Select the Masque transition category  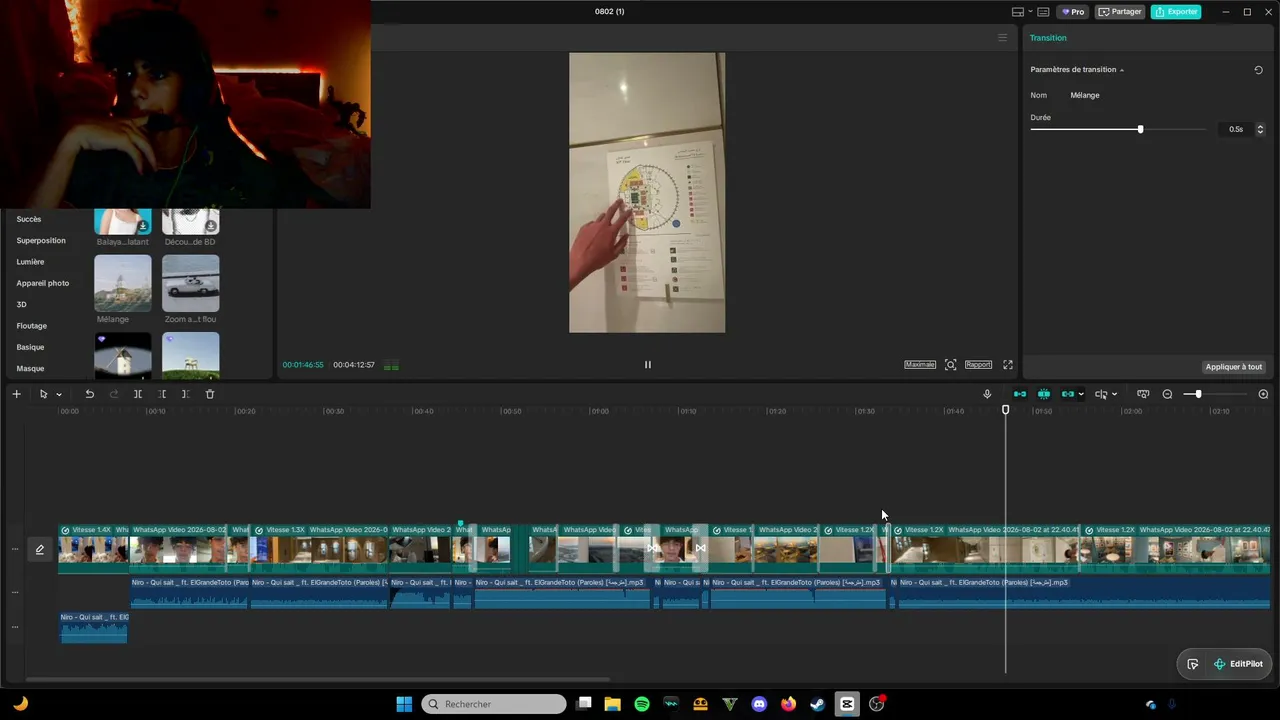tap(30, 368)
